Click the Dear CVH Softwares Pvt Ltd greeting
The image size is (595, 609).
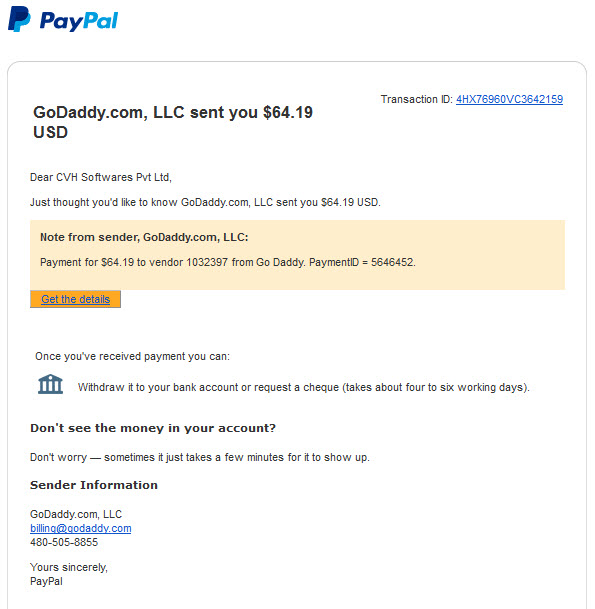click(101, 177)
